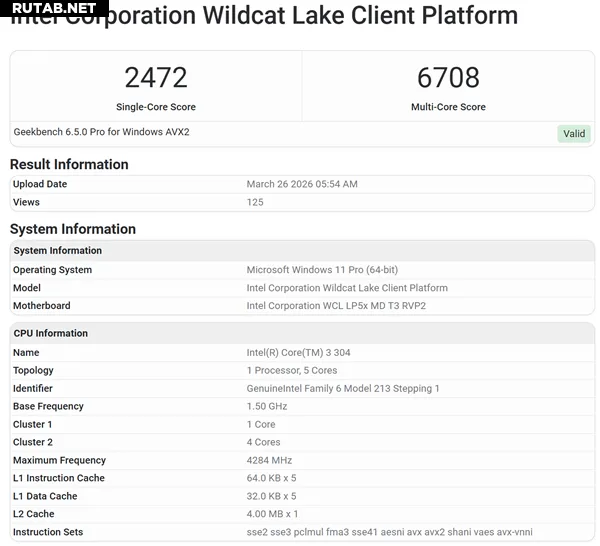Click Geekbench 6.5.0 Pro for Windows AVX2 text

[102, 132]
